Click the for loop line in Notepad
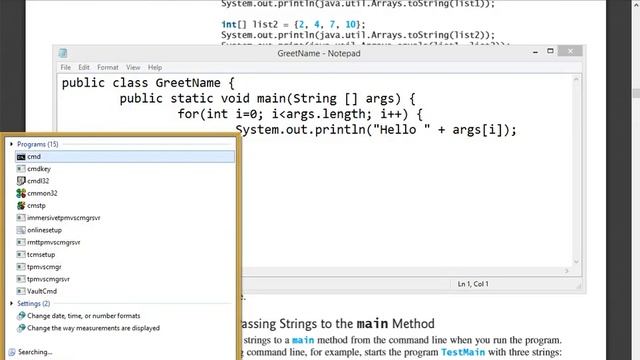The width and height of the screenshot is (640, 360). (x=300, y=114)
